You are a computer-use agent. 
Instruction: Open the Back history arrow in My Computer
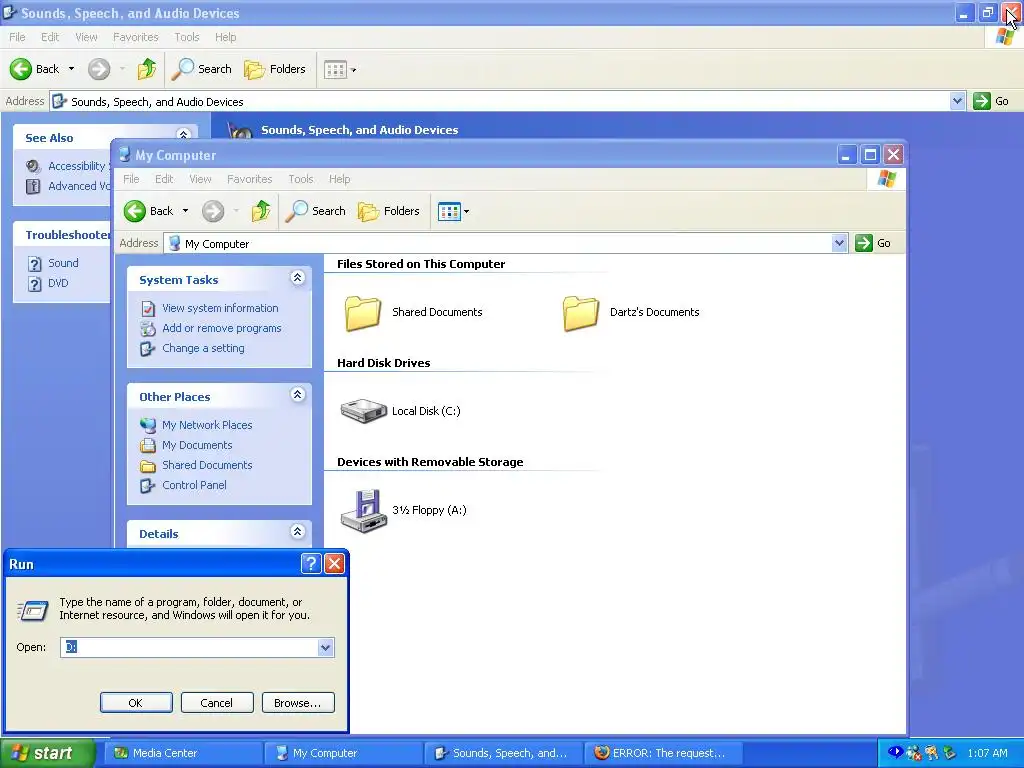click(185, 211)
